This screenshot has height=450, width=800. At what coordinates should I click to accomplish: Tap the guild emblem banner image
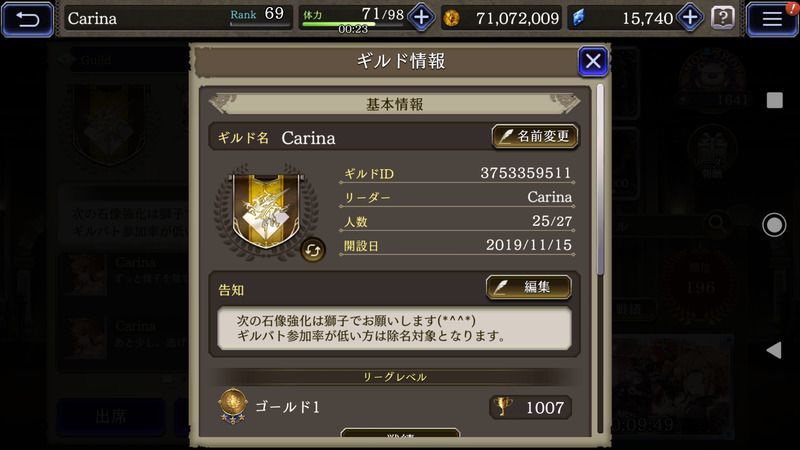[266, 210]
